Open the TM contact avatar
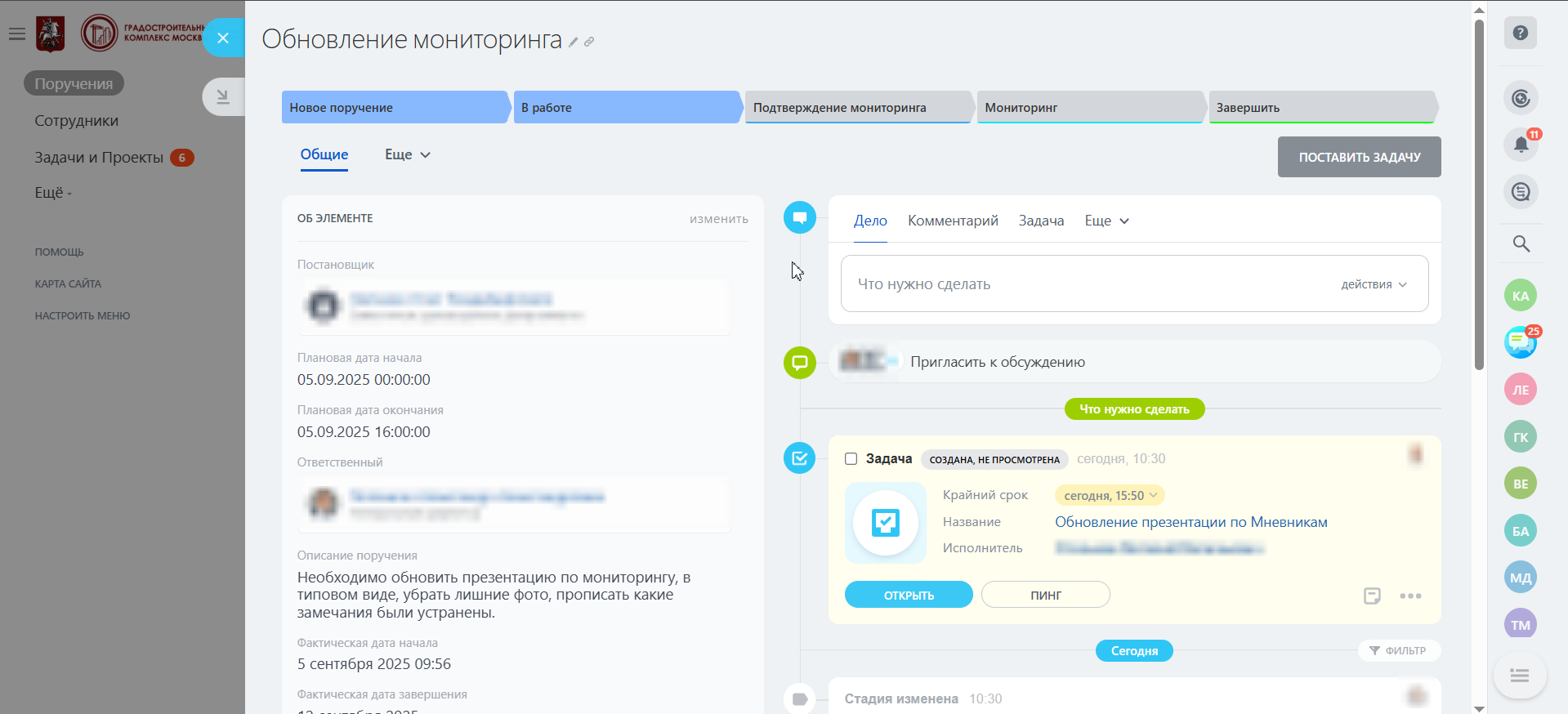1568x714 pixels. pos(1521,625)
